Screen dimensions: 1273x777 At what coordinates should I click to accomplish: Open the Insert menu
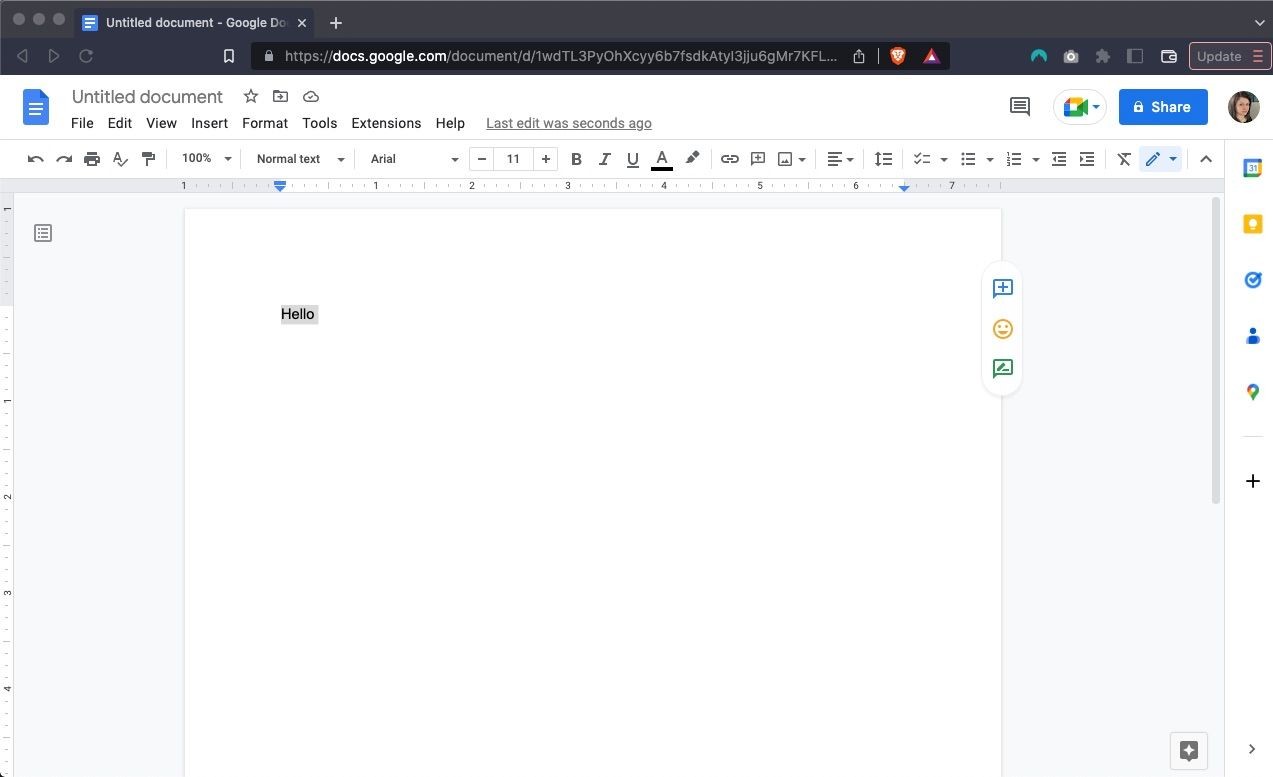click(210, 123)
